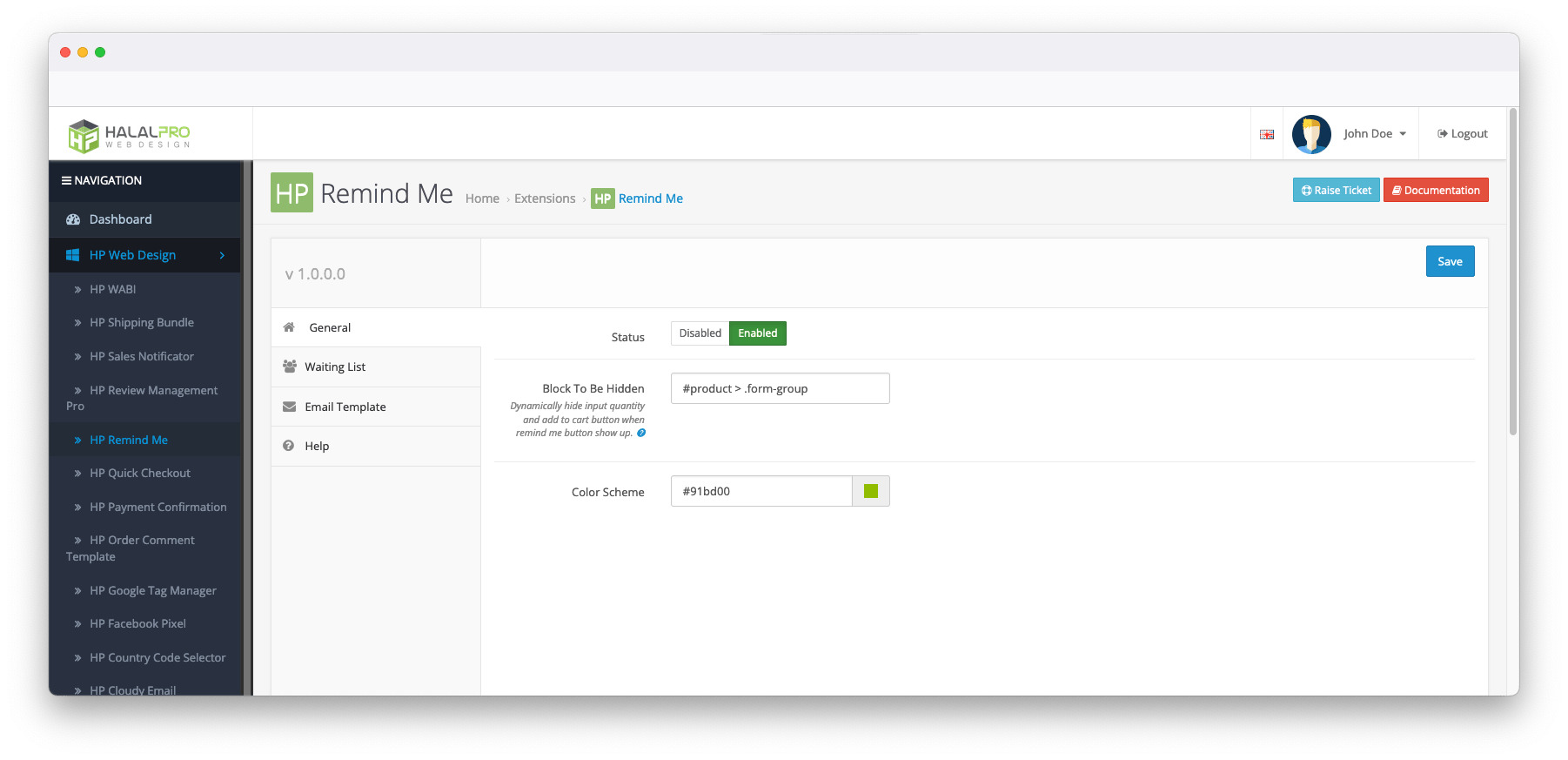Click the Extensions breadcrumb link
The image size is (1568, 760).
click(545, 199)
